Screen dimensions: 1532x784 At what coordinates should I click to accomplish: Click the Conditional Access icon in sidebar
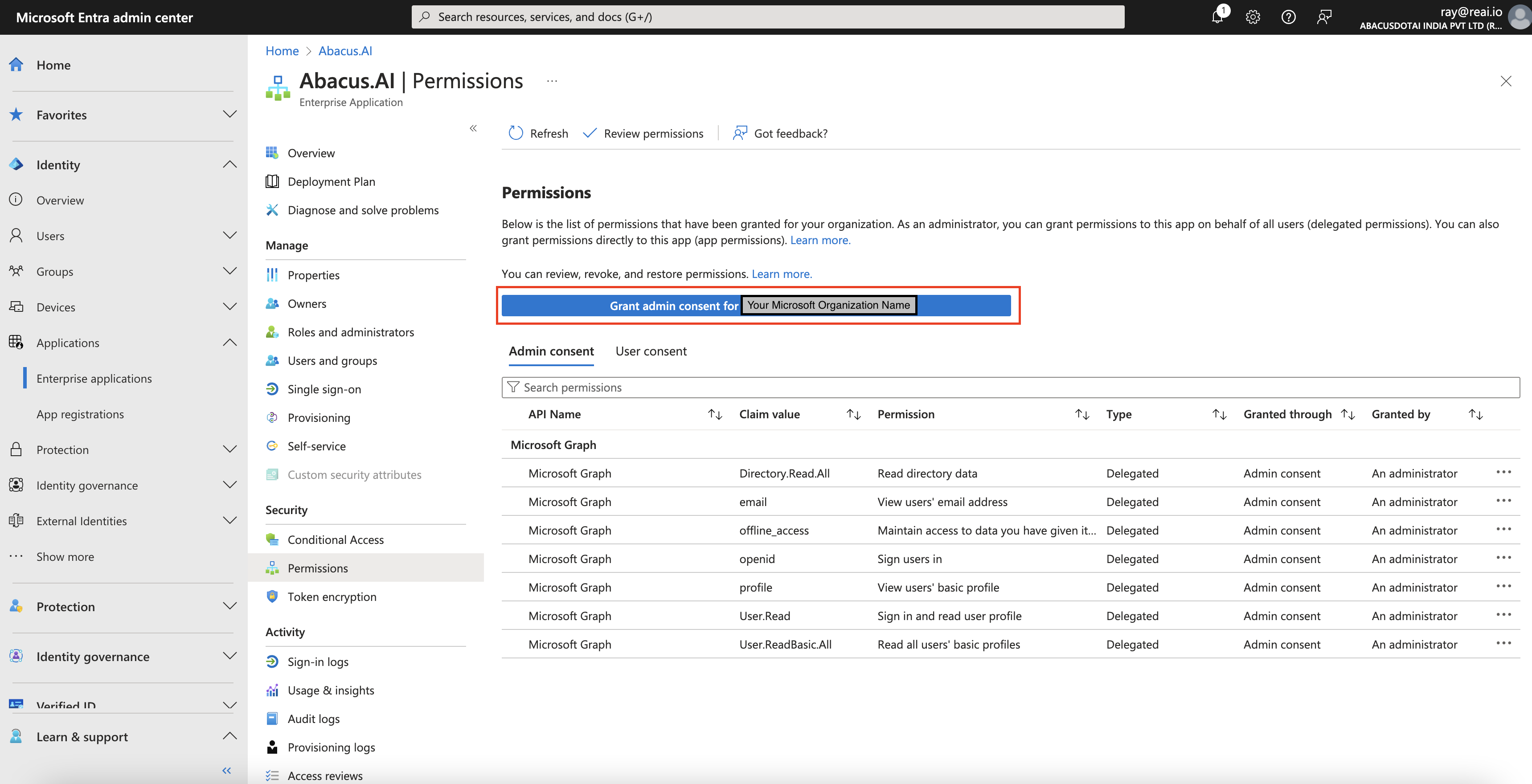click(x=272, y=539)
